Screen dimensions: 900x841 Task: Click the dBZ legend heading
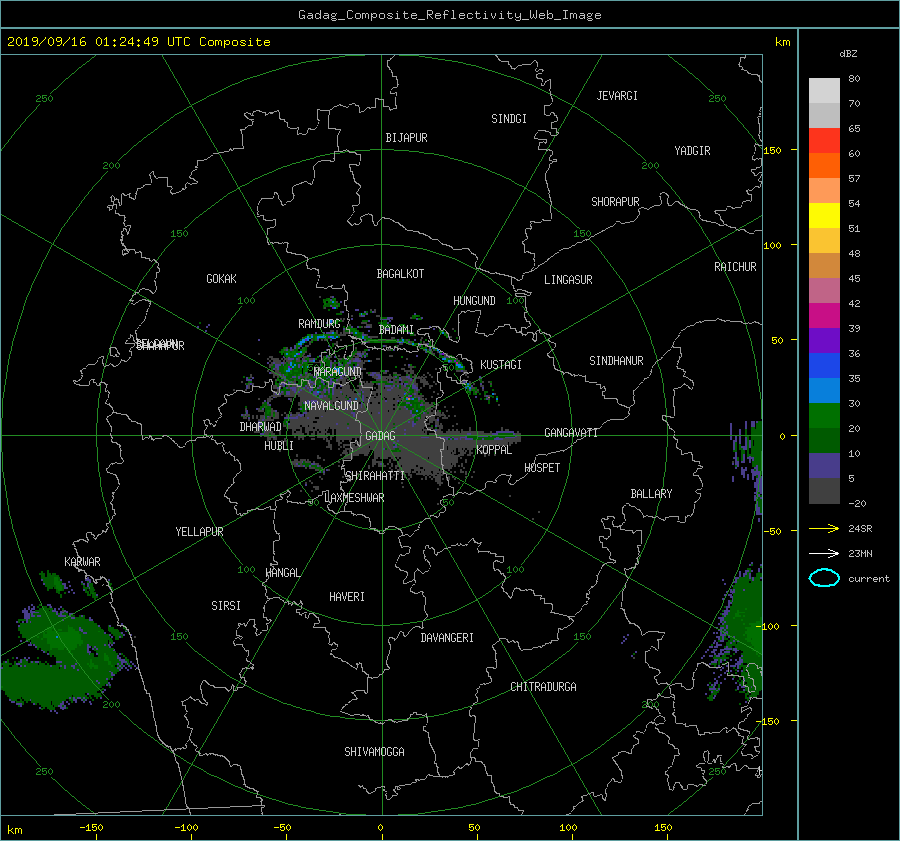coord(848,54)
